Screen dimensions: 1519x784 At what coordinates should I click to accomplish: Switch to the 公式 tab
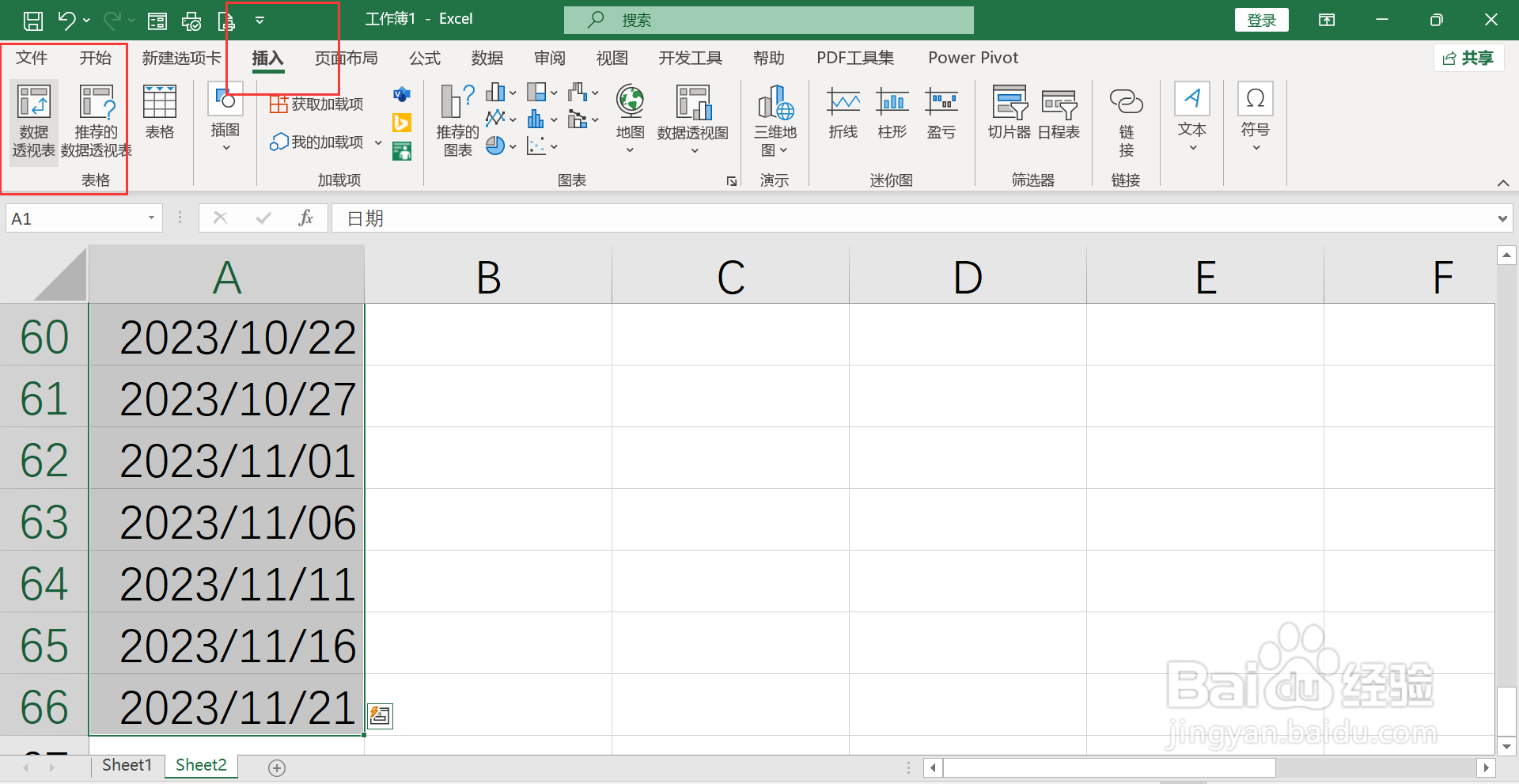click(424, 58)
